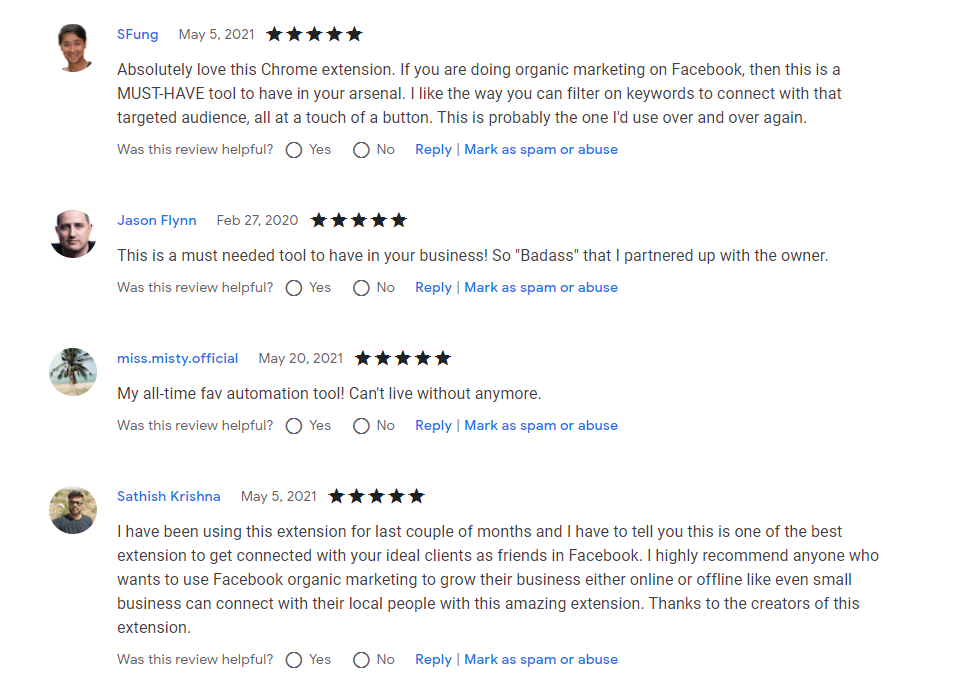Mark miss.misty.official's review as spam or abuse
The height and width of the screenshot is (693, 962).
coord(541,425)
